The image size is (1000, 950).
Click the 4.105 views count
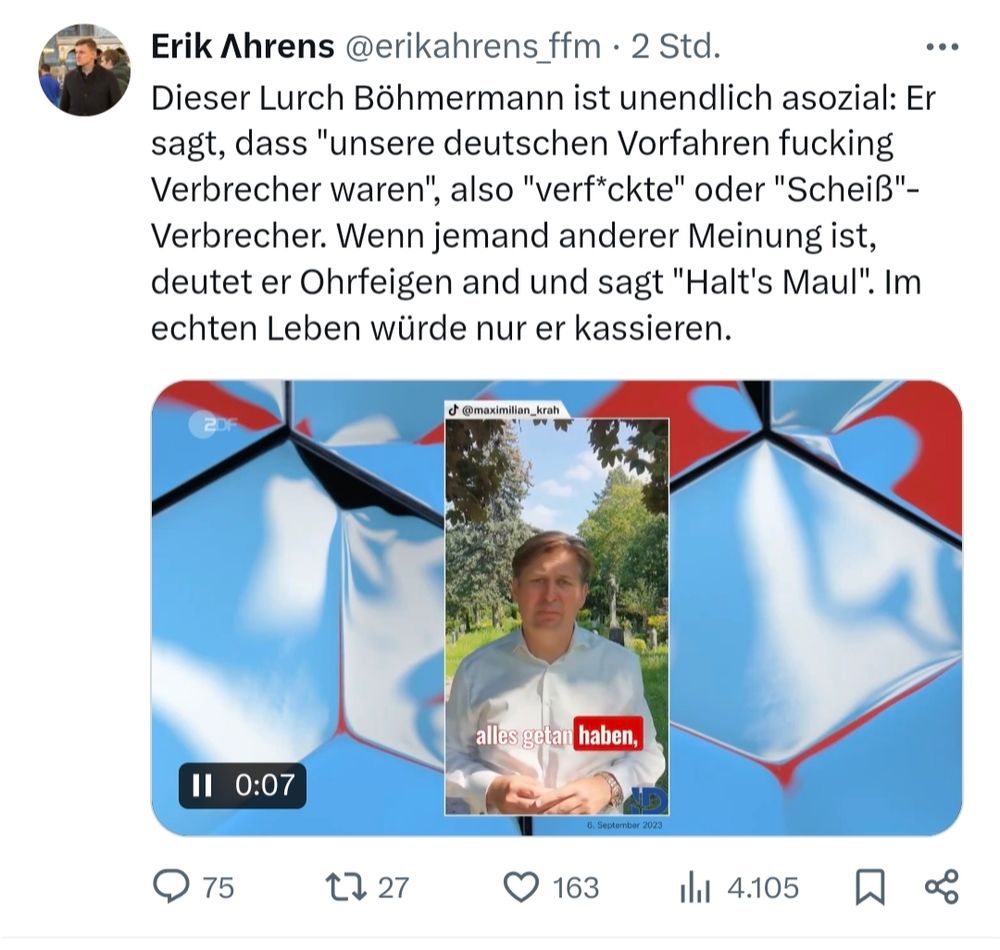pyautogui.click(x=763, y=888)
